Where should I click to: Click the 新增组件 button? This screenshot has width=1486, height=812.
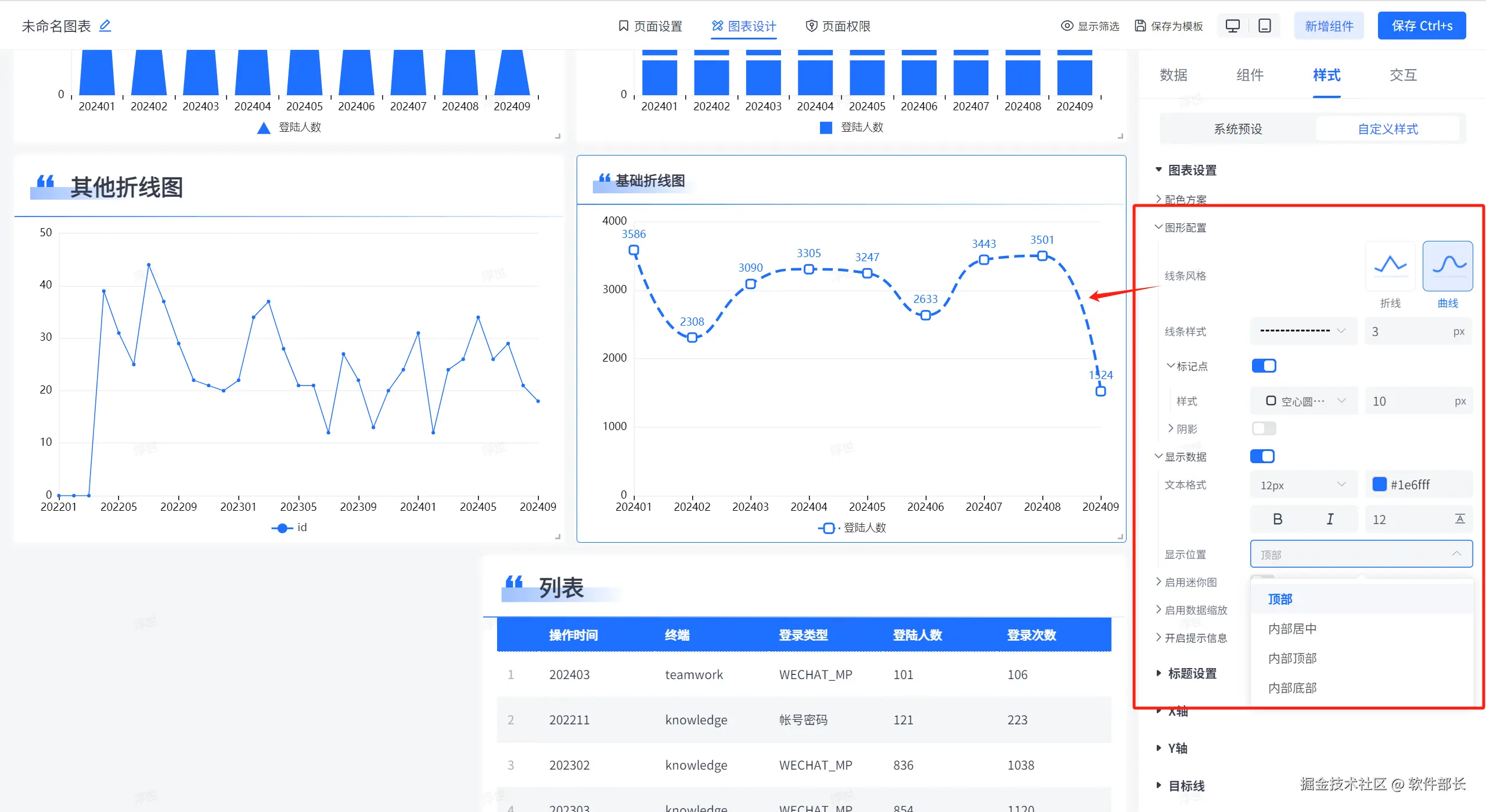[x=1329, y=26]
